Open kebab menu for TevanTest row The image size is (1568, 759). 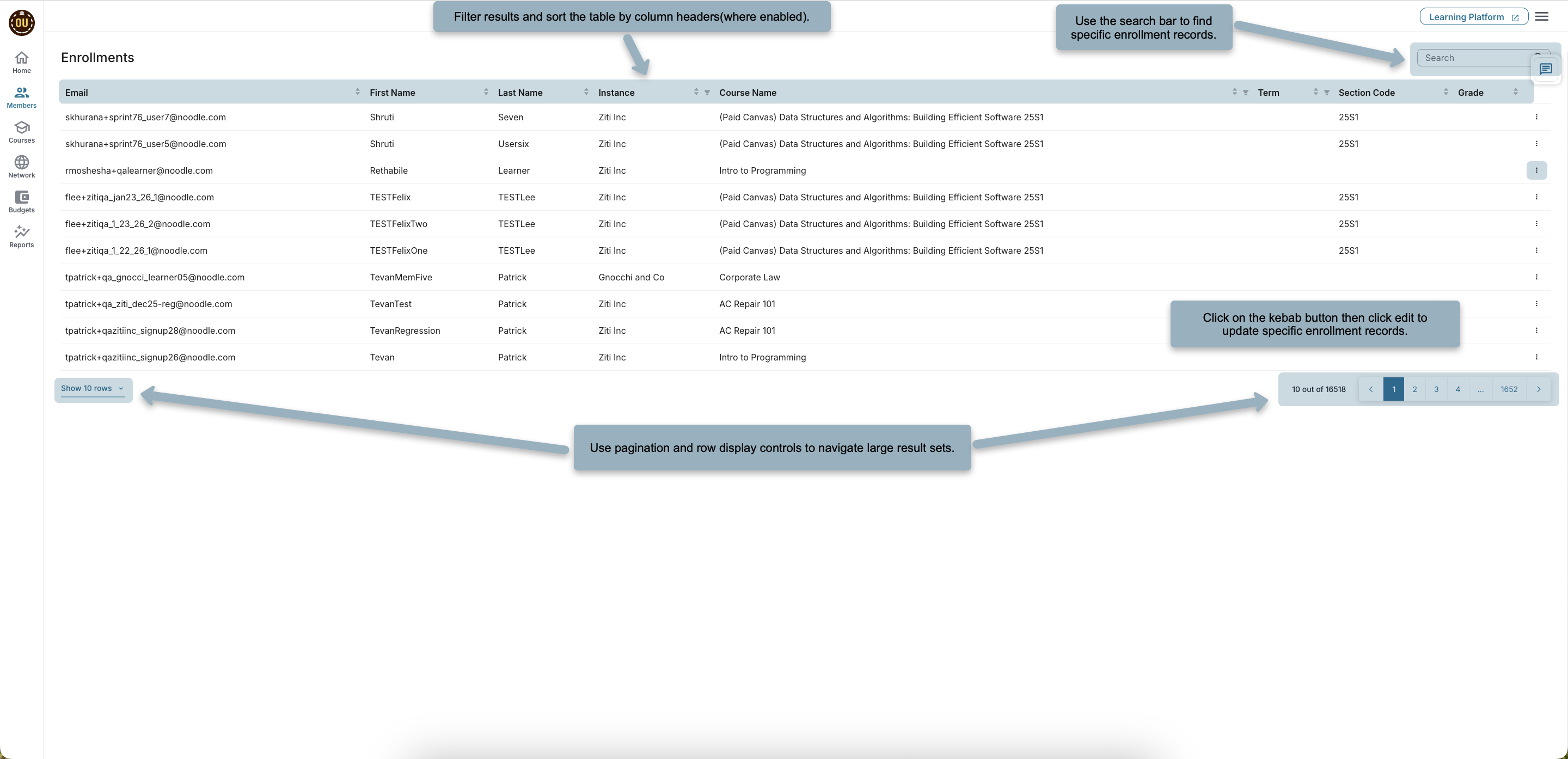coord(1536,304)
